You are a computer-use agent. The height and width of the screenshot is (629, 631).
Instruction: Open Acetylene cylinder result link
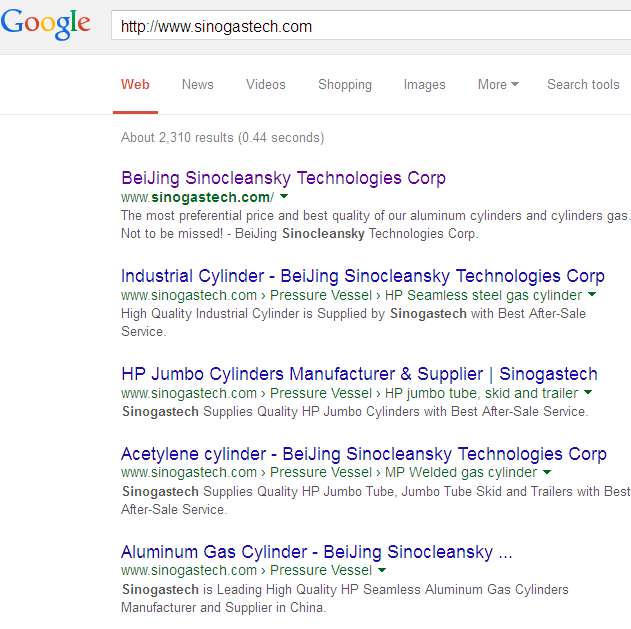click(363, 454)
